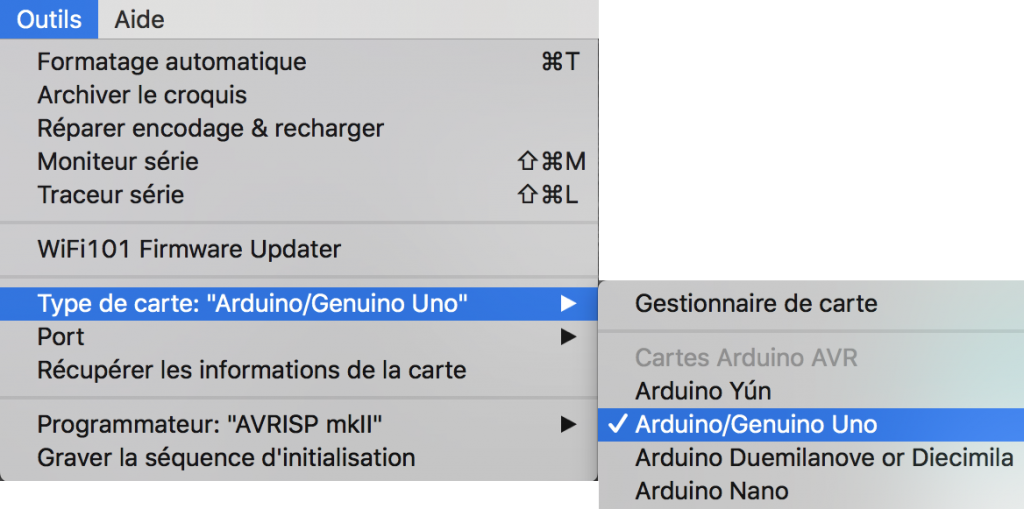This screenshot has width=1024, height=509.
Task: Select Graver la séquence d'initialisation
Action: (x=226, y=458)
